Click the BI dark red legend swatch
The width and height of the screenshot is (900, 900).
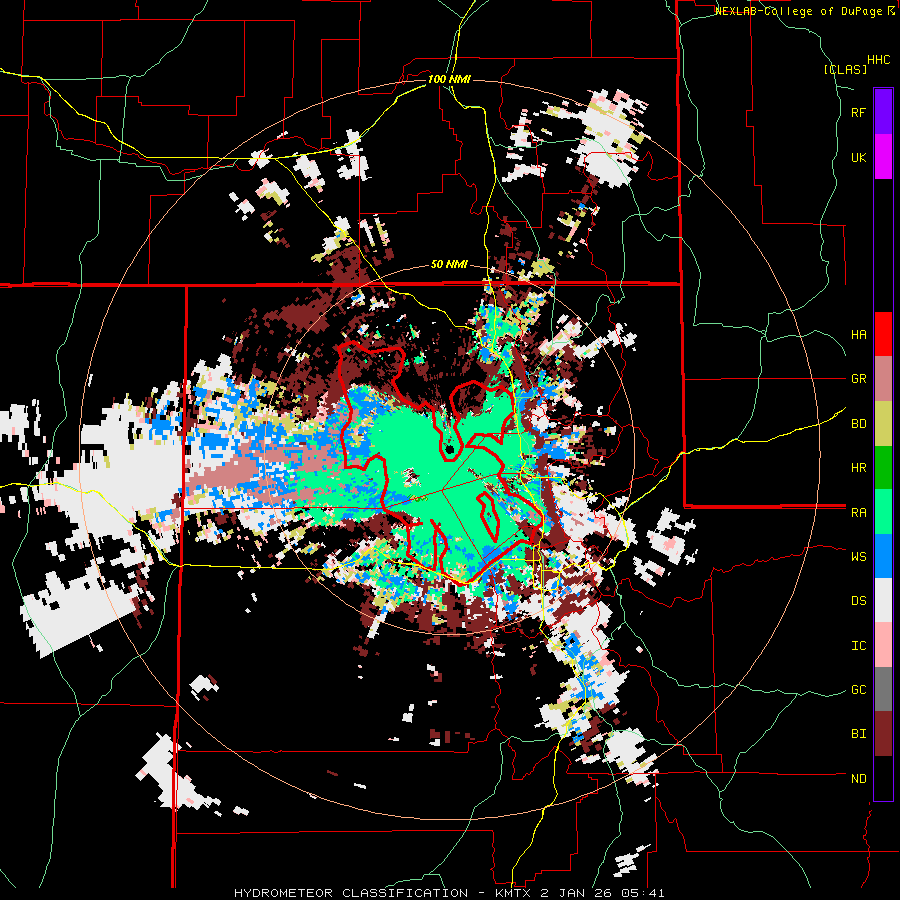(883, 734)
